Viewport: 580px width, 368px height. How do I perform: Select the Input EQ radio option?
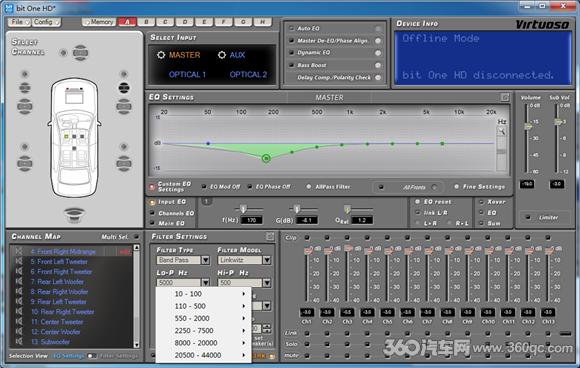point(152,202)
